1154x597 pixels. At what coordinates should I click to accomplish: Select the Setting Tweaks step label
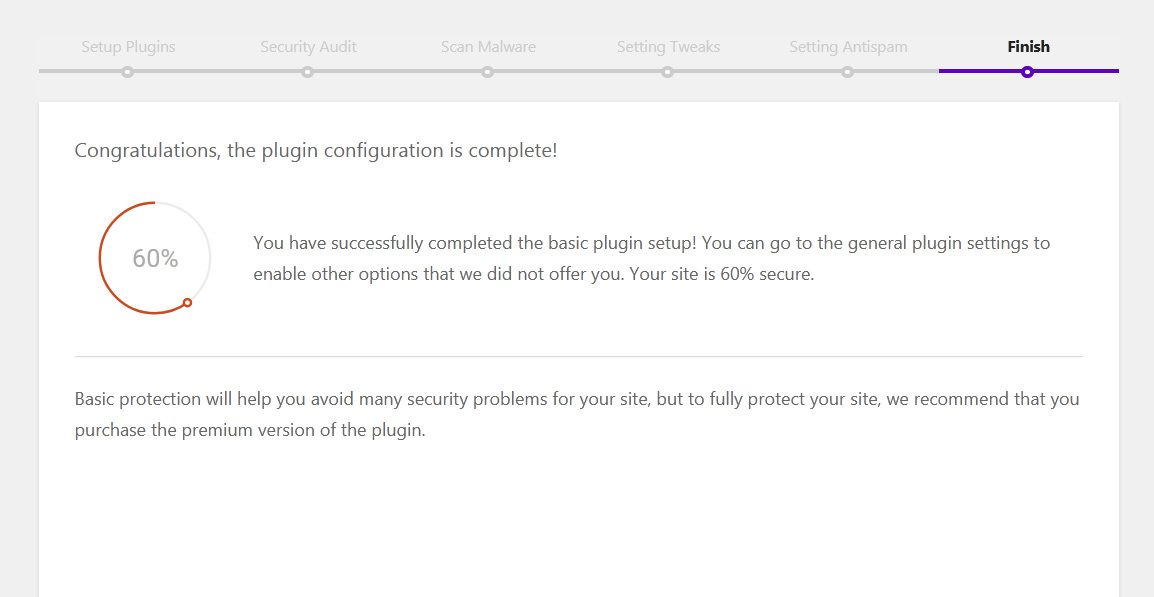click(668, 47)
